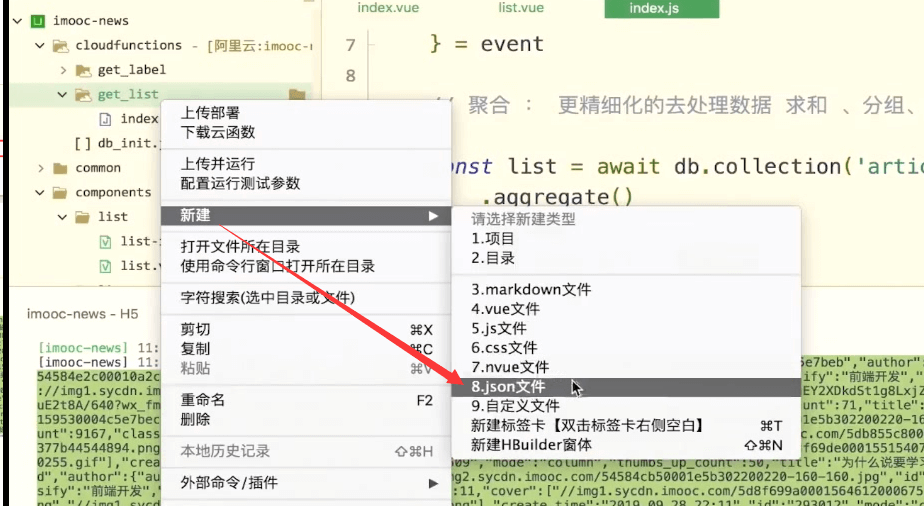This screenshot has height=506, width=924.
Task: Click the '} = event' code line
Action: click(x=487, y=44)
